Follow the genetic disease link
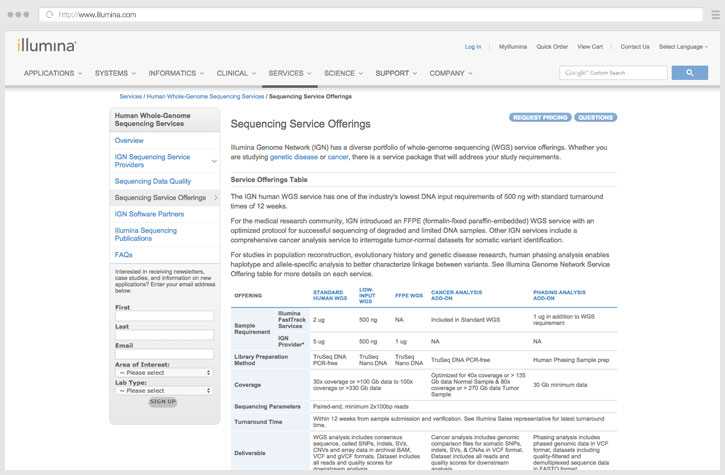 pos(294,157)
